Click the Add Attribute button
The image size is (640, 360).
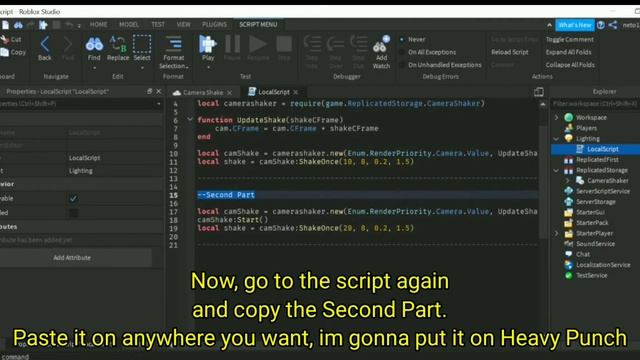72,258
